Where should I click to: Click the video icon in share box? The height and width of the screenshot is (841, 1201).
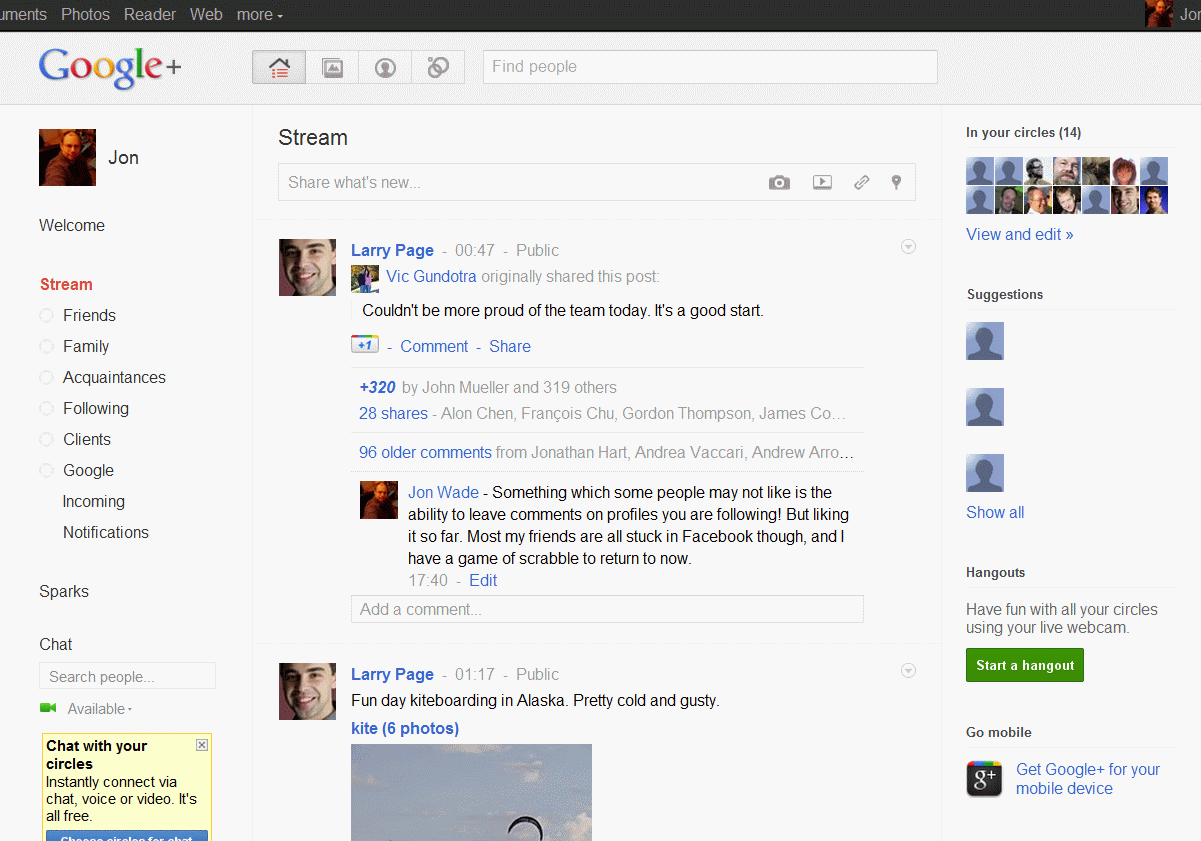pyautogui.click(x=822, y=182)
